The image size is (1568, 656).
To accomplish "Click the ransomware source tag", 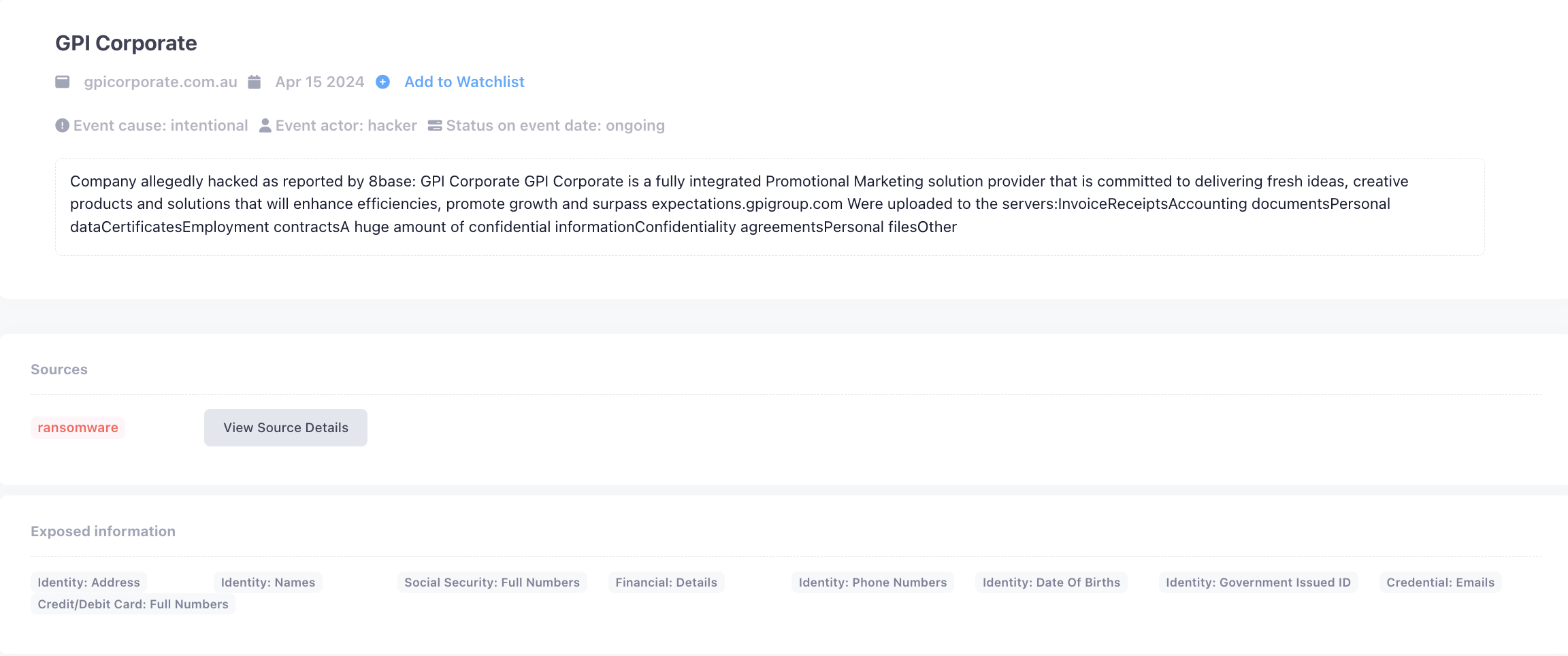I will [78, 427].
